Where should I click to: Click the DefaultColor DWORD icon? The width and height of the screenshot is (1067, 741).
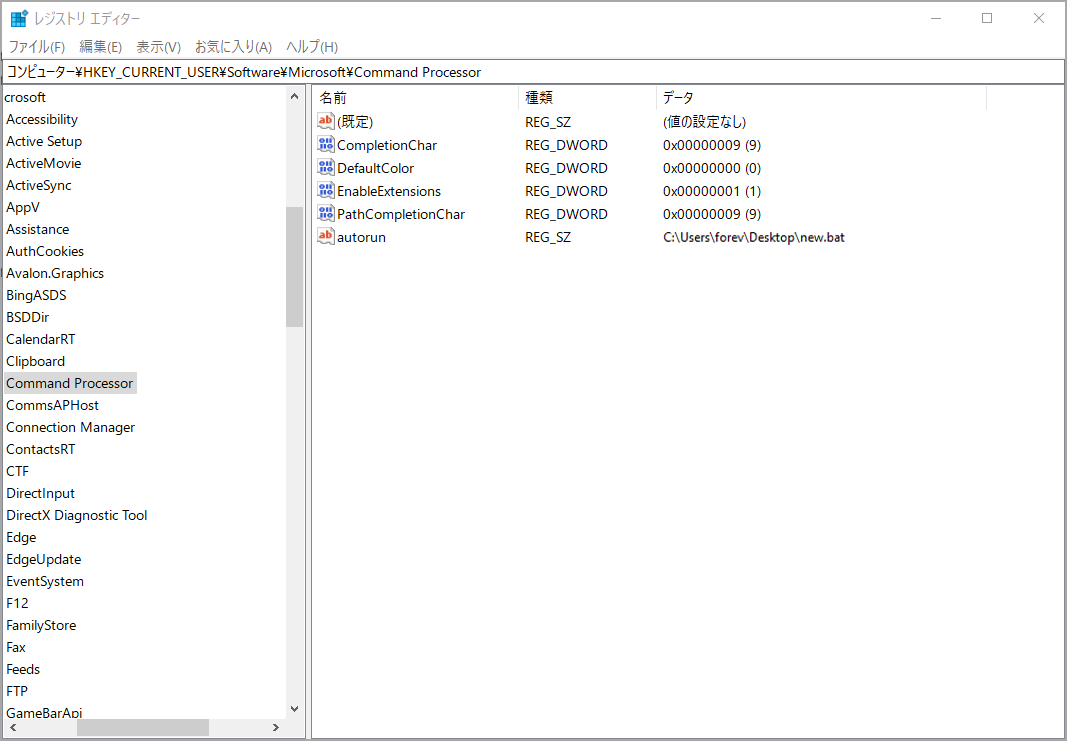325,168
